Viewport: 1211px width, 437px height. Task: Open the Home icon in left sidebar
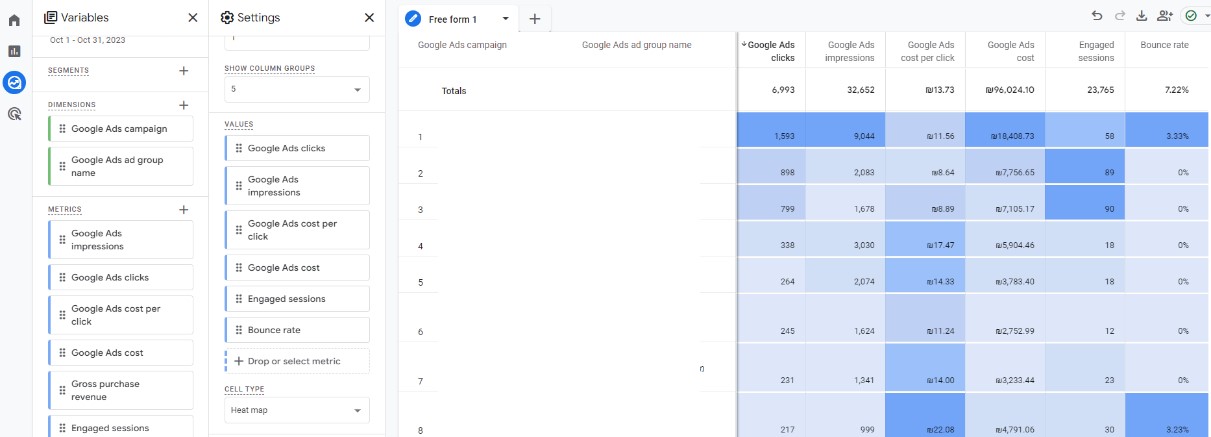14,19
